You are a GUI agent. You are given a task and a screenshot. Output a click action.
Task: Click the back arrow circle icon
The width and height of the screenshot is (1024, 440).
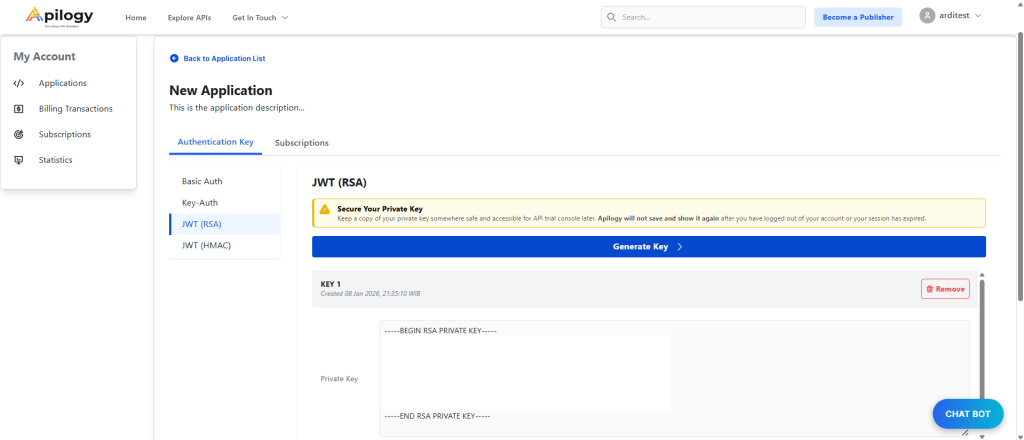click(174, 59)
